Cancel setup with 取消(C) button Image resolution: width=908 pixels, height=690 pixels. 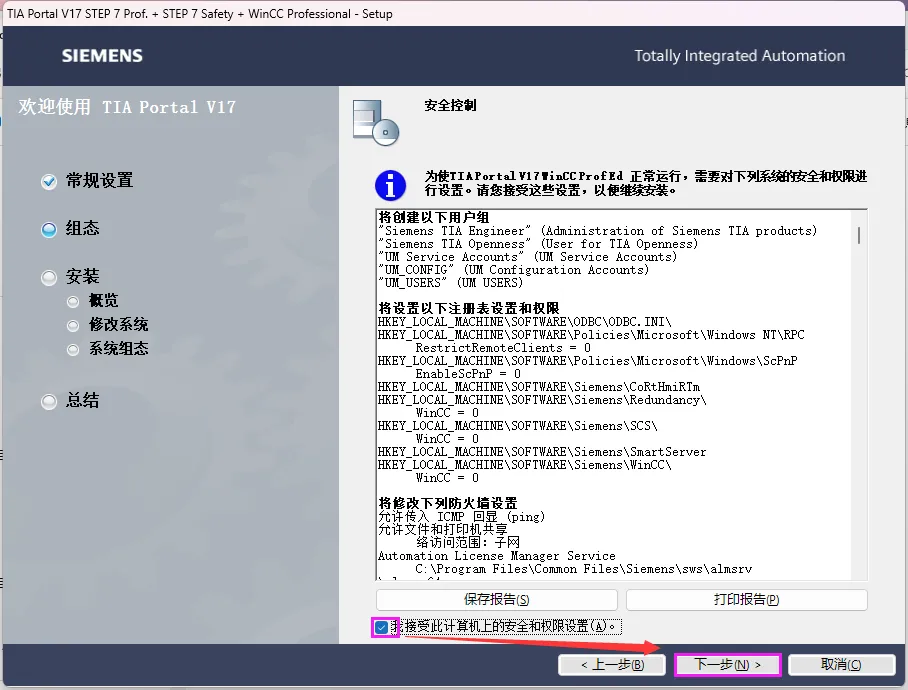[x=841, y=665]
